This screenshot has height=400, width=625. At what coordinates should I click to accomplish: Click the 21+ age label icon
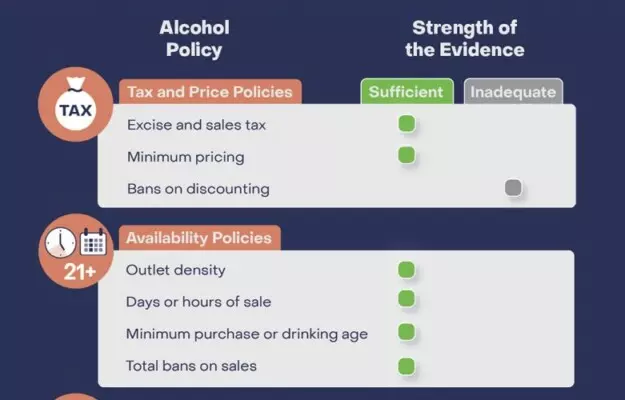pyautogui.click(x=77, y=273)
